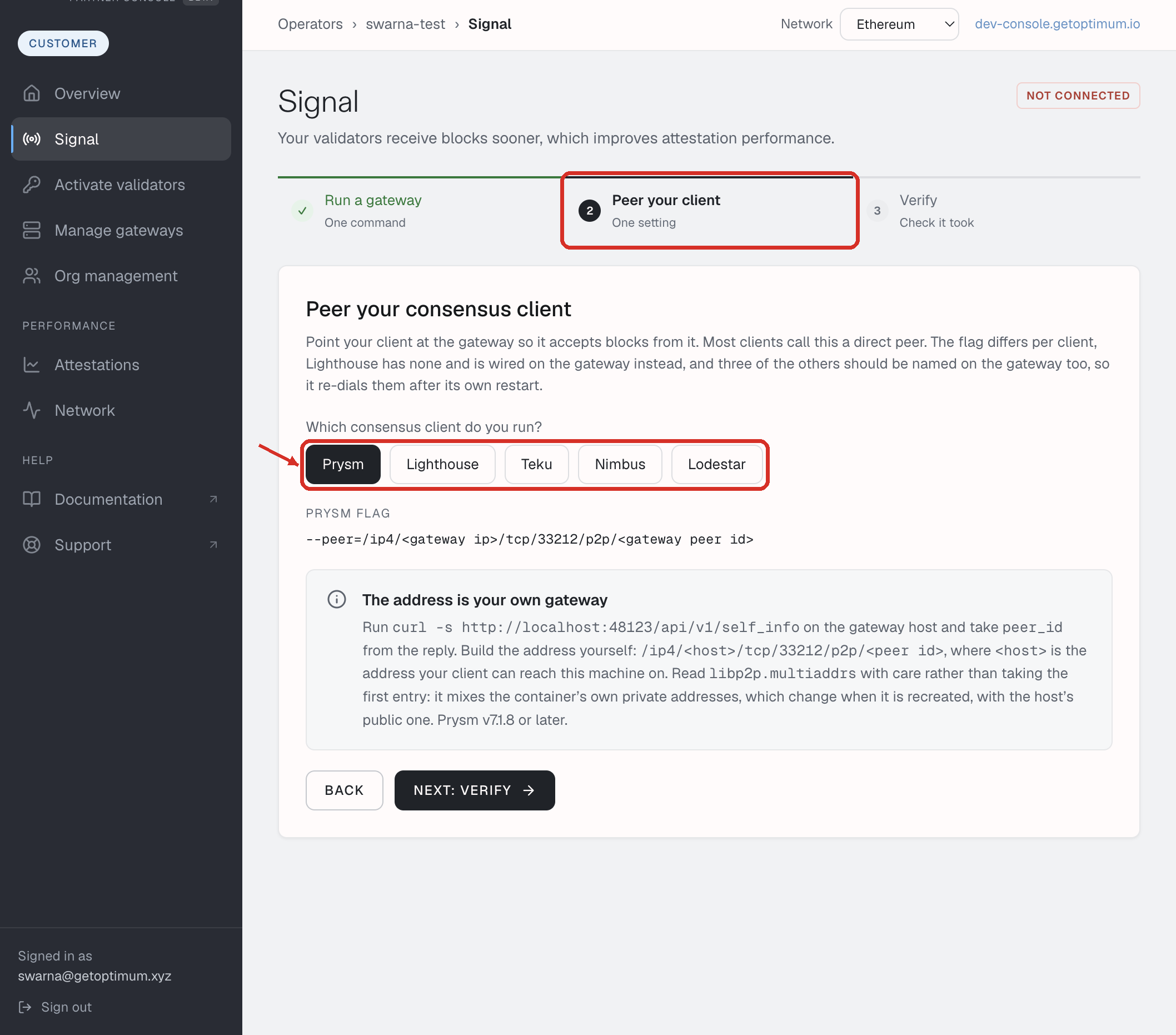Click the Operators breadcrumb
The height and width of the screenshot is (1035, 1176).
(x=310, y=24)
